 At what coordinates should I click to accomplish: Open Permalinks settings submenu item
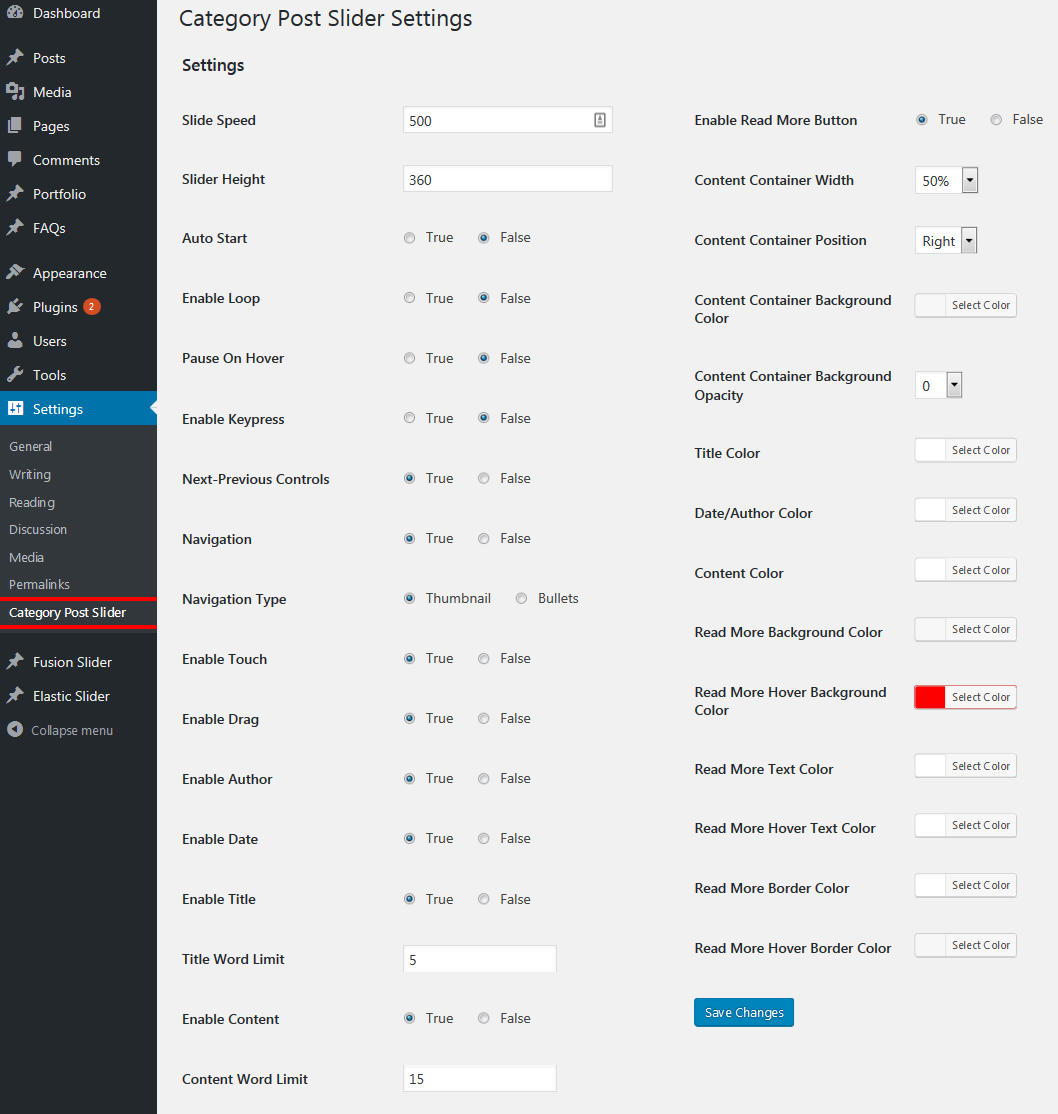tap(39, 584)
